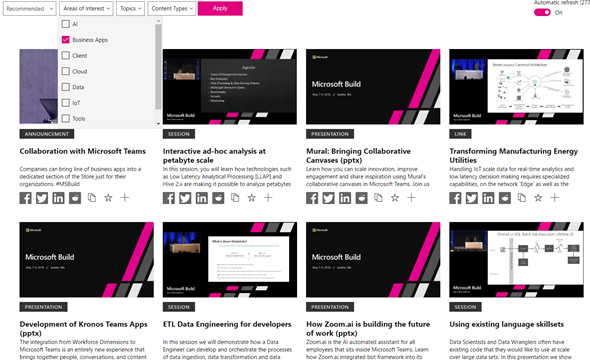Screen dimensions: 590x360
Task: Share Collaboration with Microsoft Teams on Facebook
Action: click(x=26, y=198)
